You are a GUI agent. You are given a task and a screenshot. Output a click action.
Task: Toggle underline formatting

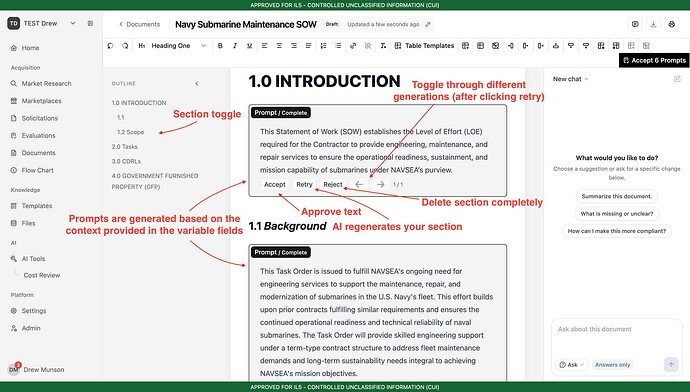pyautogui.click(x=250, y=46)
